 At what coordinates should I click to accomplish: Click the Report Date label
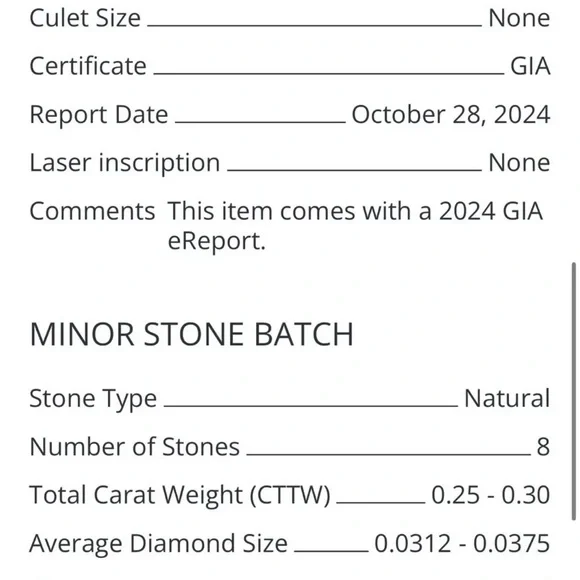99,114
